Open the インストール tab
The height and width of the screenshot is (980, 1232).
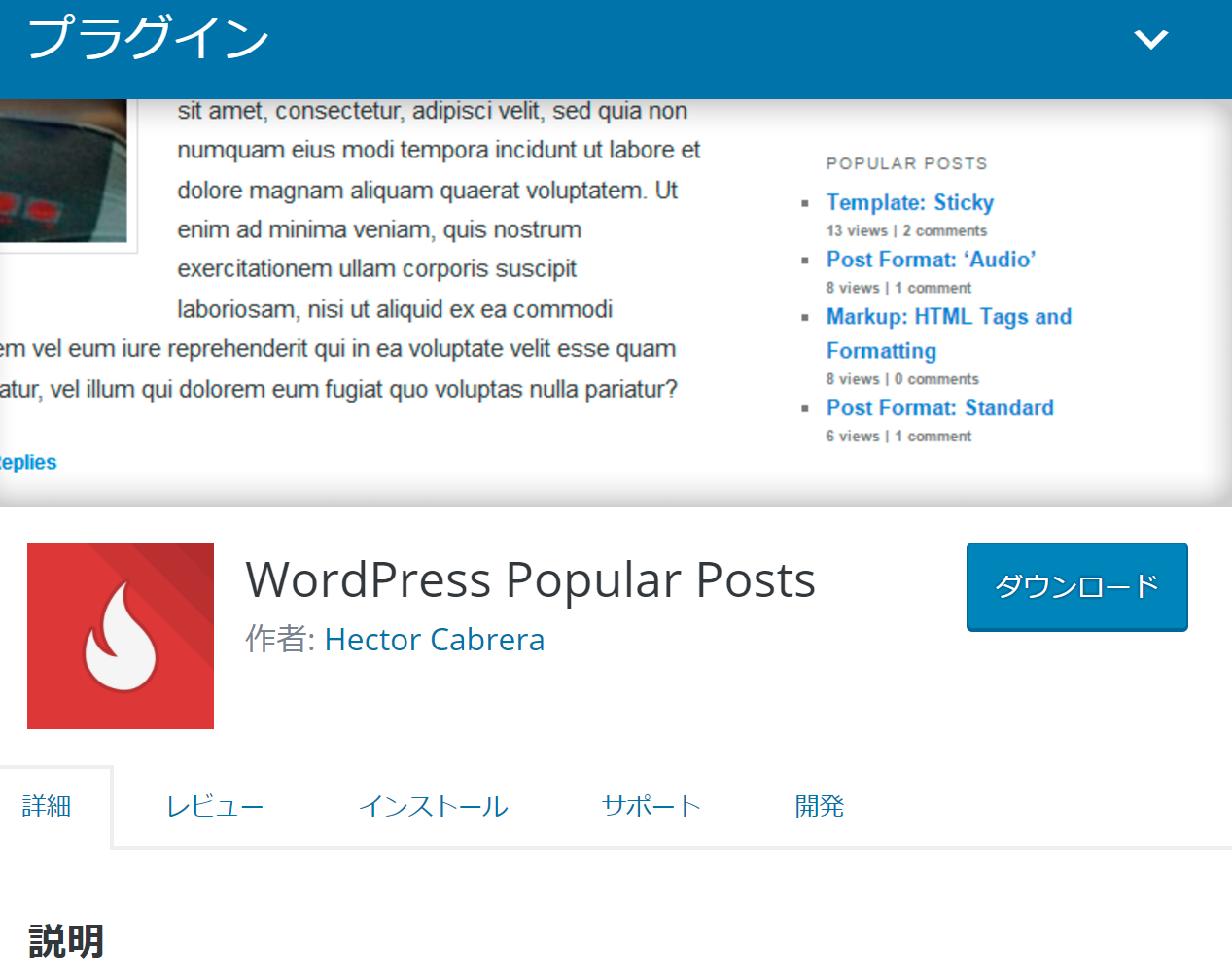click(433, 806)
